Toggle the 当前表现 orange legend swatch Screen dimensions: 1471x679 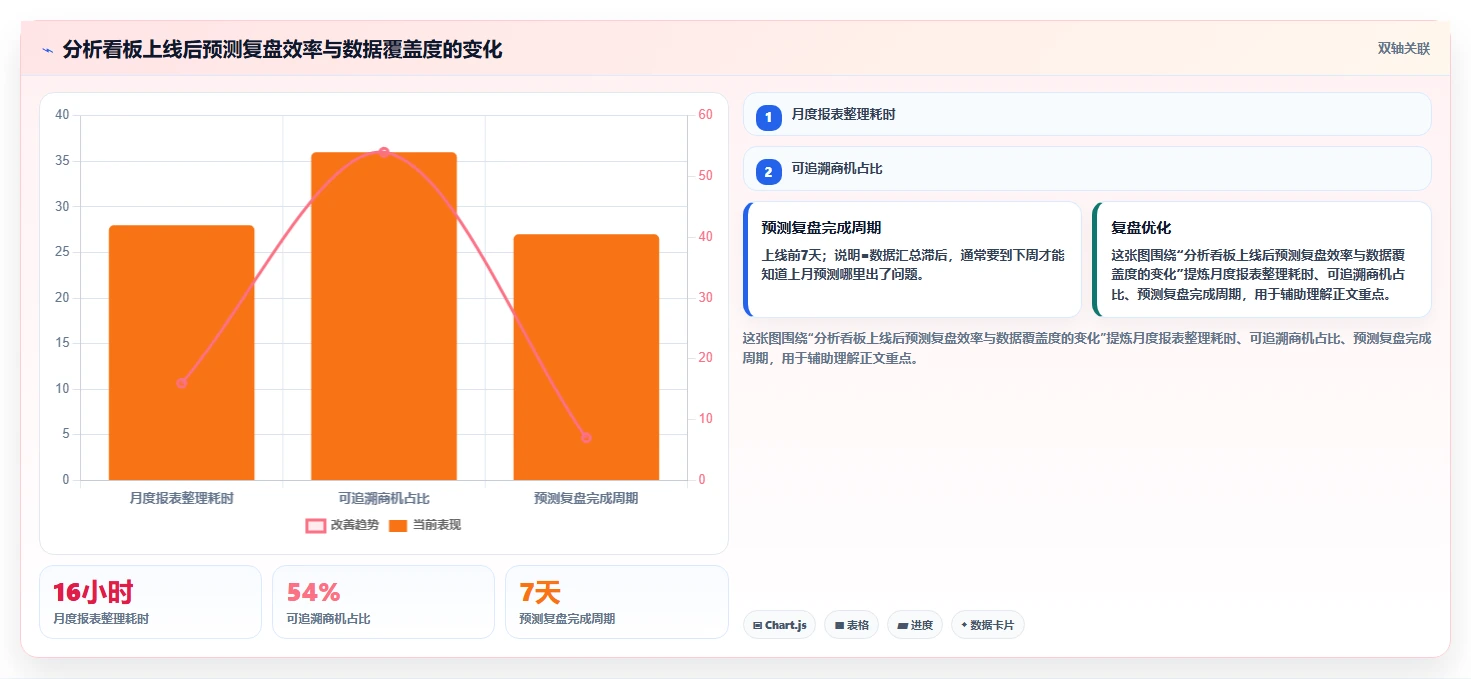click(398, 525)
